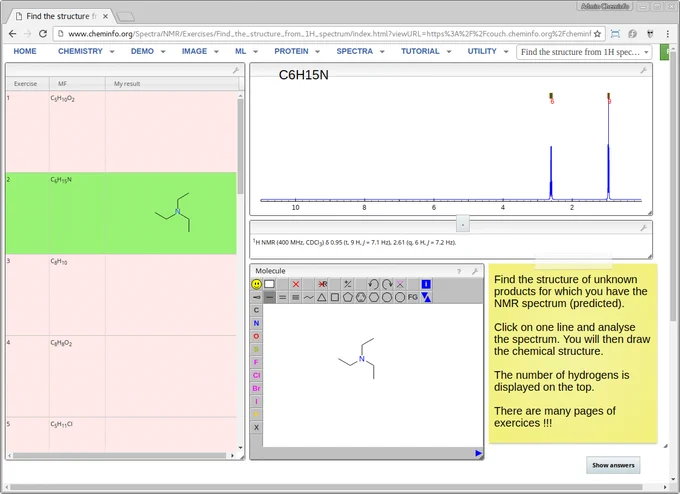Screen dimensions: 680x494
Task: Open the NMR description panel wrench settings
Action: pos(644,228)
